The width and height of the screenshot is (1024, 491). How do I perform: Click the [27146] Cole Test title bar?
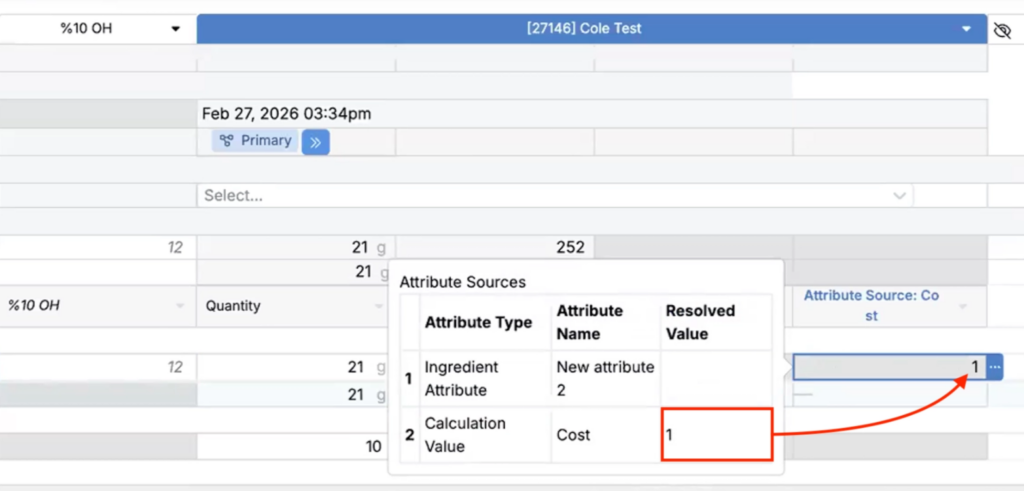(x=584, y=29)
